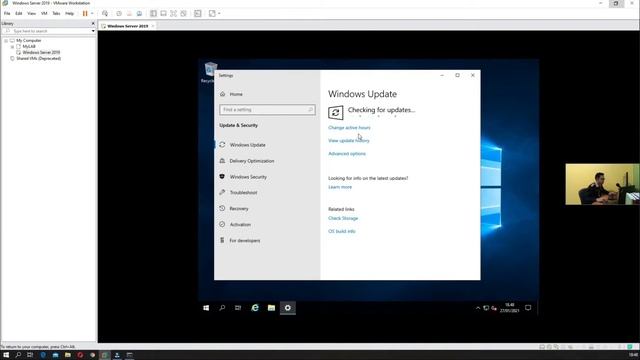Open the View menu in VMware
This screenshot has height=360, width=640.
pyautogui.click(x=31, y=13)
